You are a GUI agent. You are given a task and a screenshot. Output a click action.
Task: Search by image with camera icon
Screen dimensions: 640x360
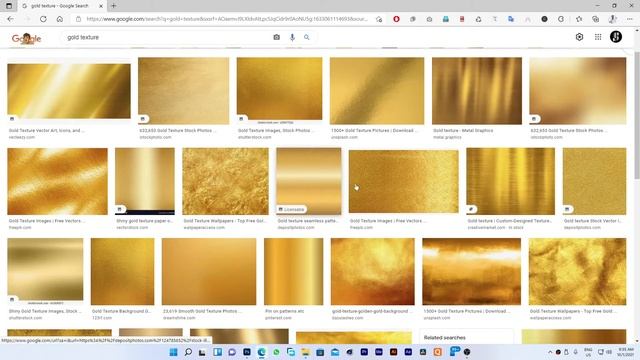pyautogui.click(x=276, y=37)
